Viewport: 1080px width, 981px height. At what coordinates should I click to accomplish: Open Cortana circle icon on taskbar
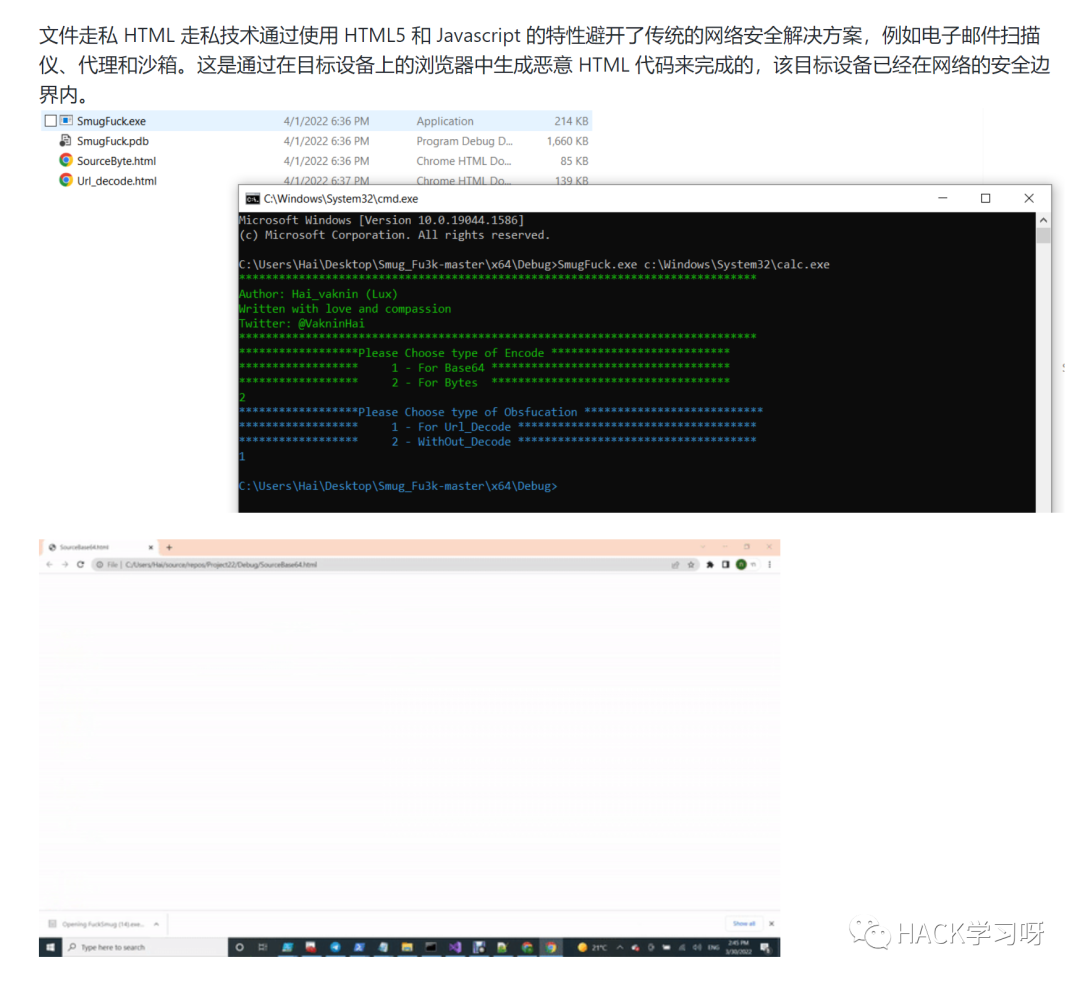point(240,948)
